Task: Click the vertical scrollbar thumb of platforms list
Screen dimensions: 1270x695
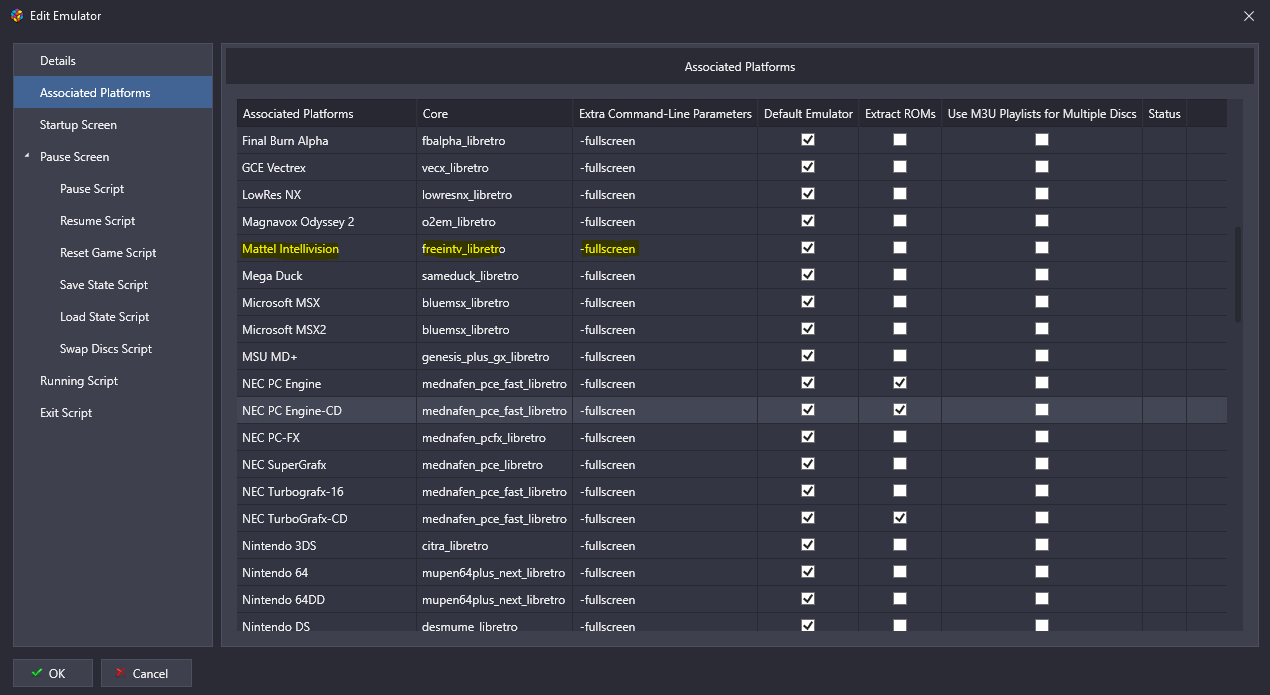Action: tap(1237, 274)
